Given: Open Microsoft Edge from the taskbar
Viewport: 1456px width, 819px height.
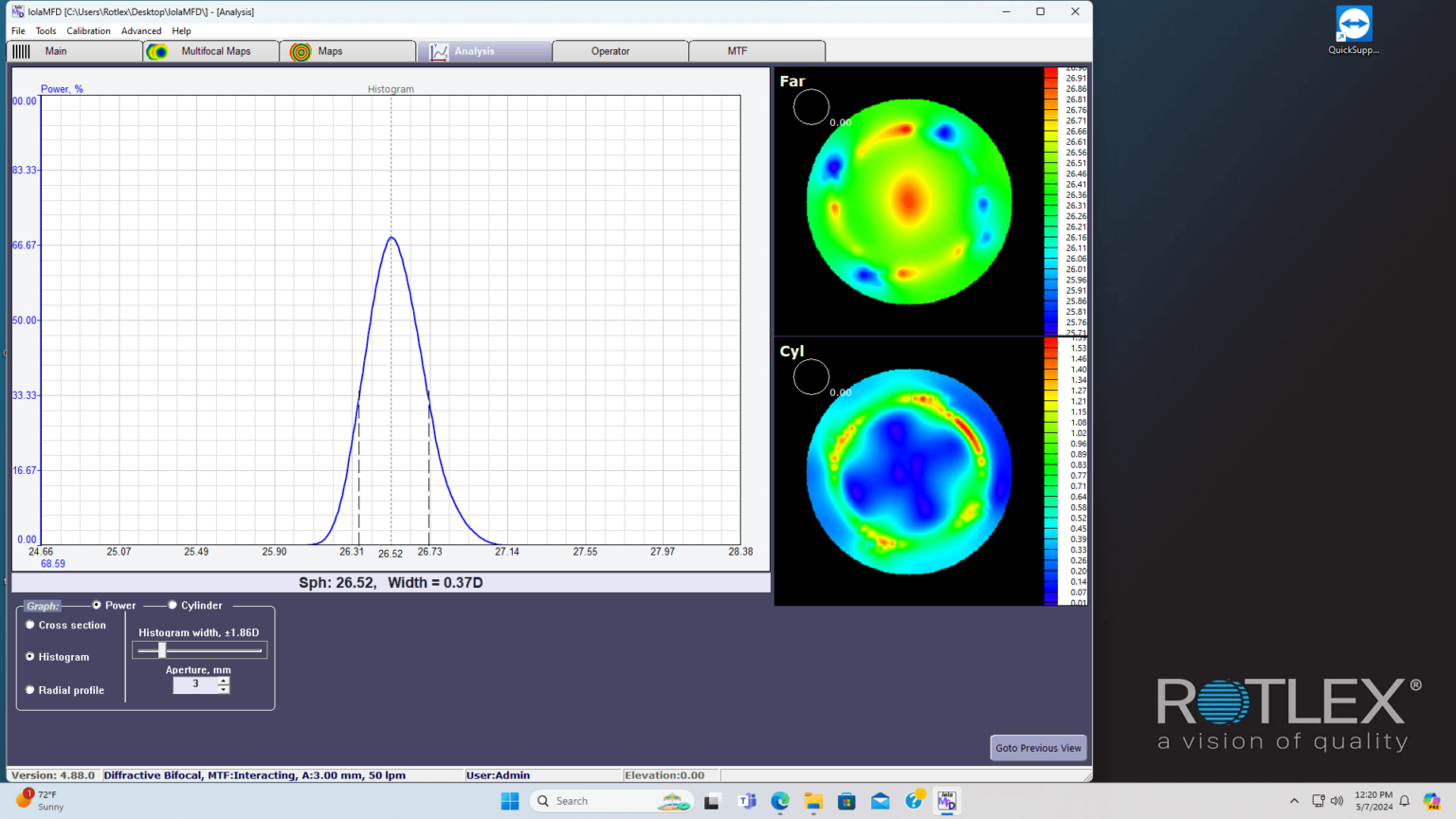Looking at the screenshot, I should pos(780,801).
